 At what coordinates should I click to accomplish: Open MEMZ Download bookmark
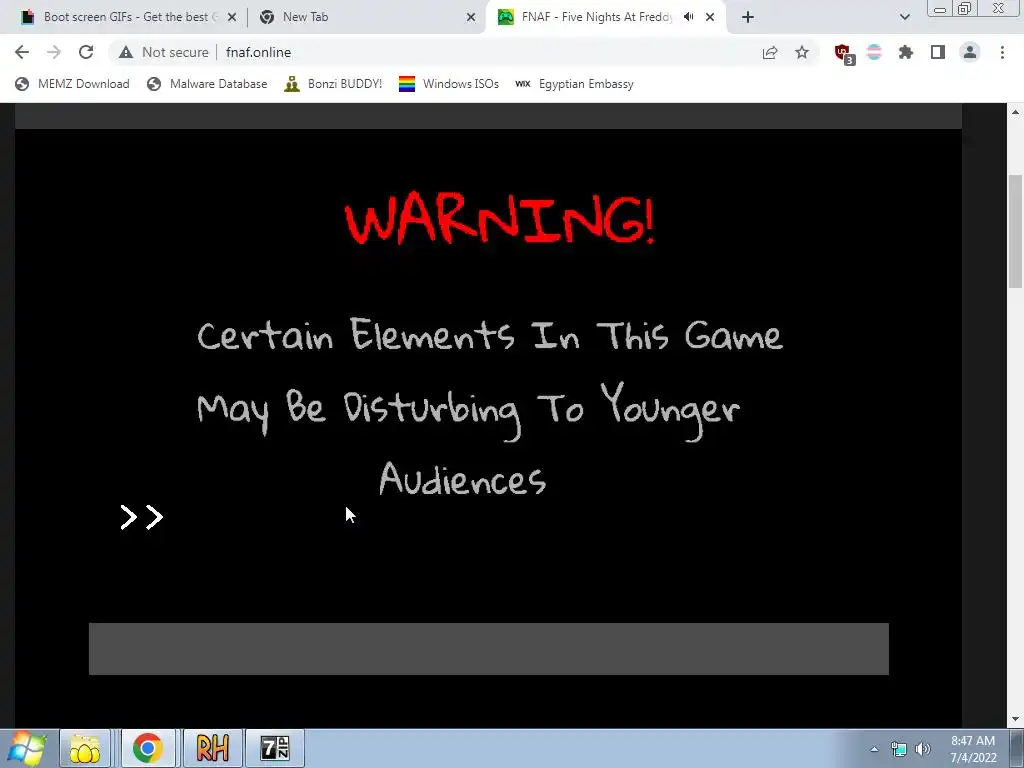tap(72, 84)
